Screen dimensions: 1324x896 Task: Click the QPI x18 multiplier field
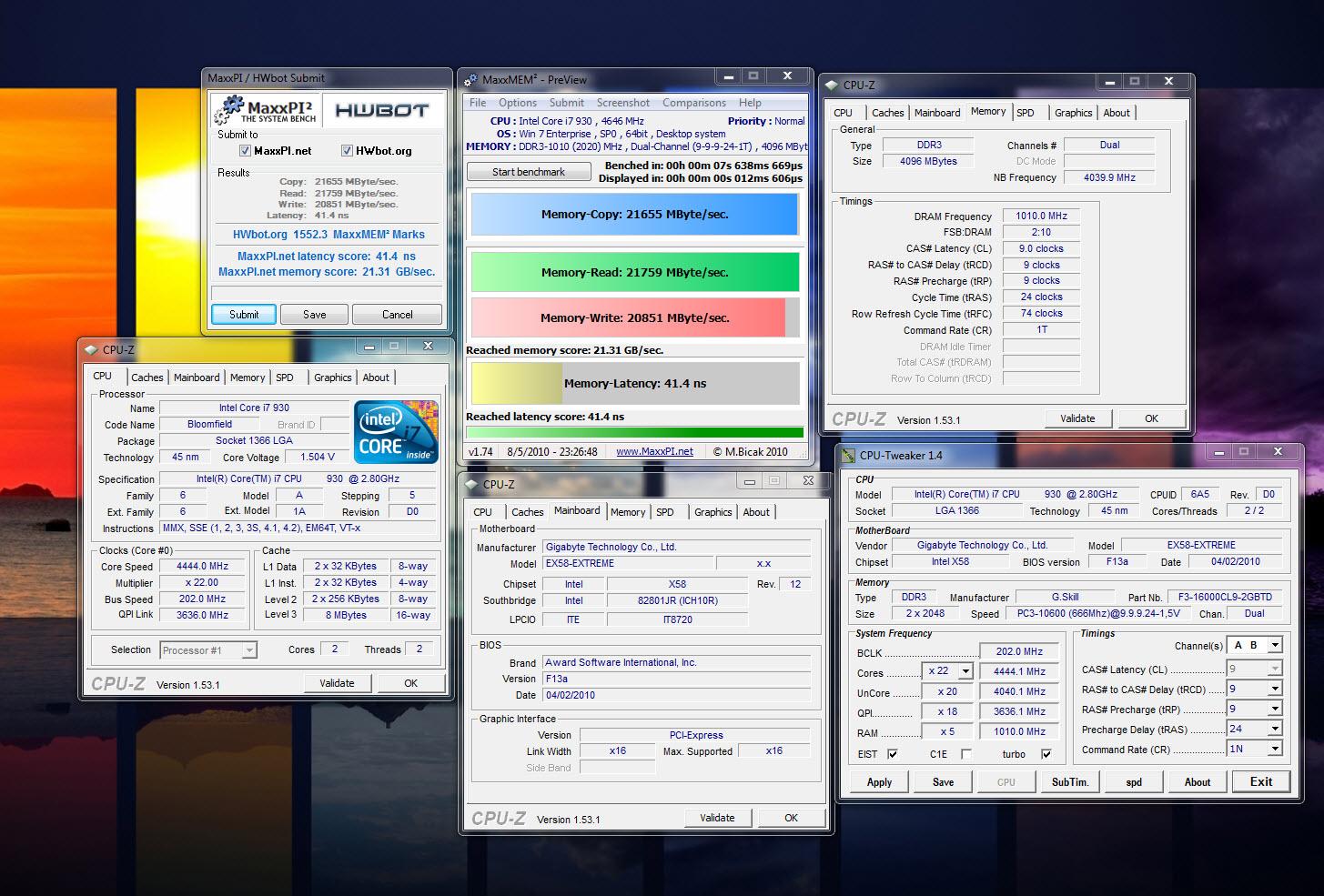pyautogui.click(x=947, y=711)
